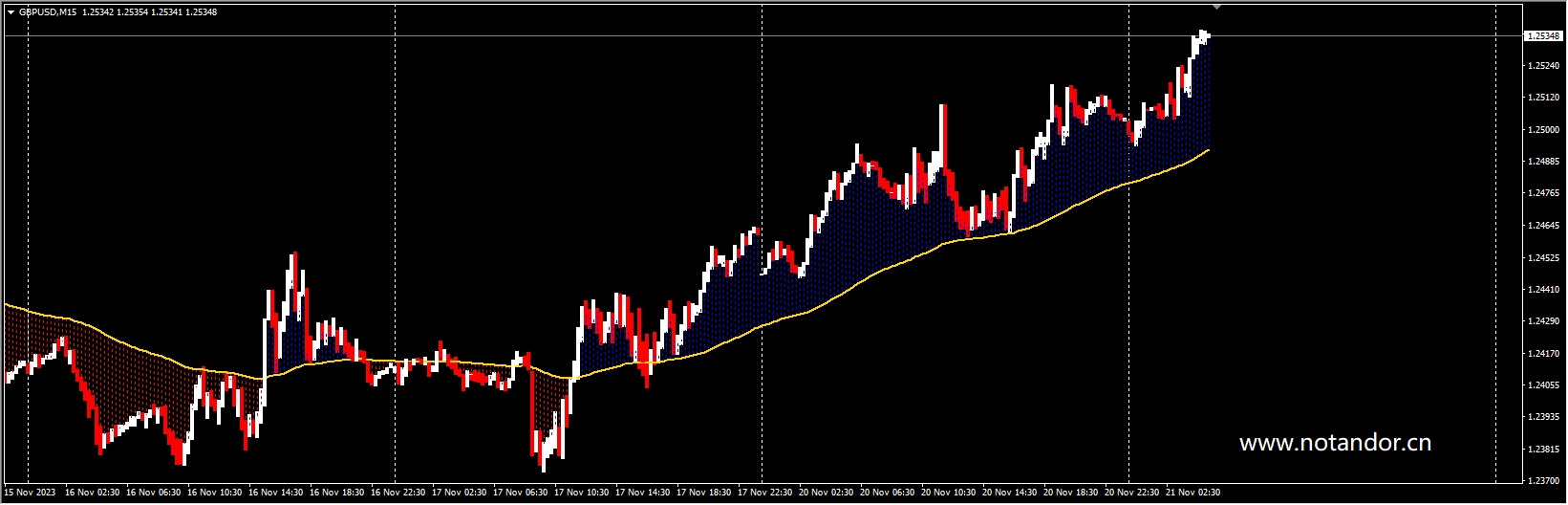Click the 1.24055 price axis label

click(1544, 385)
